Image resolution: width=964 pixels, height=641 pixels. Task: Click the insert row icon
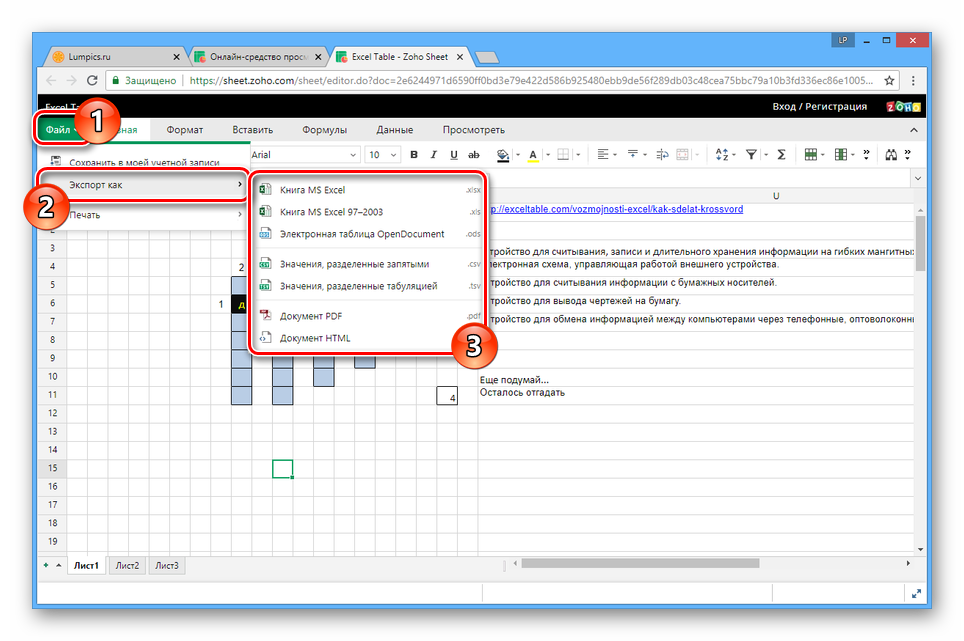pyautogui.click(x=811, y=155)
